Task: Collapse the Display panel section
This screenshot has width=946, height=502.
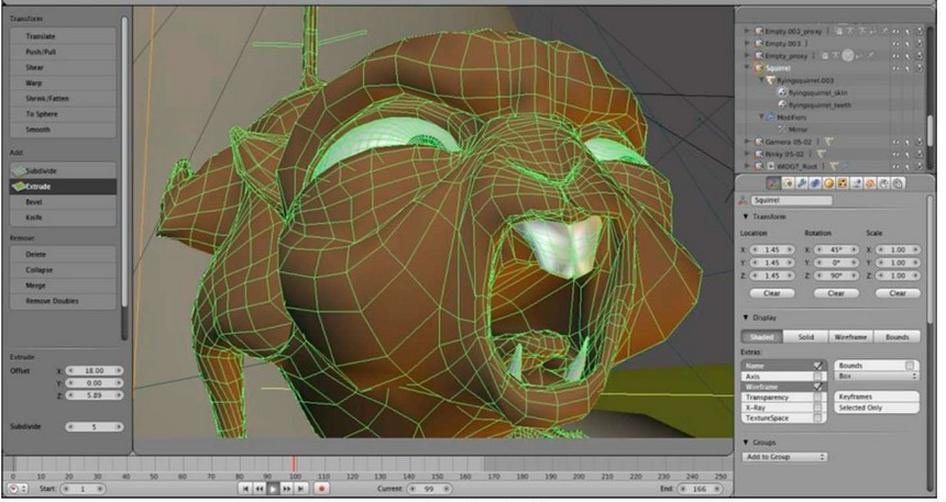Action: [746, 317]
